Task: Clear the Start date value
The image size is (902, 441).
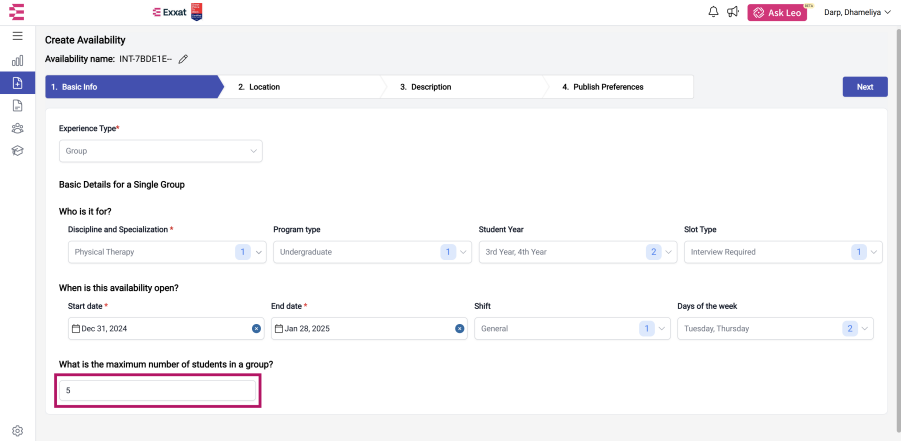Action: (x=256, y=329)
